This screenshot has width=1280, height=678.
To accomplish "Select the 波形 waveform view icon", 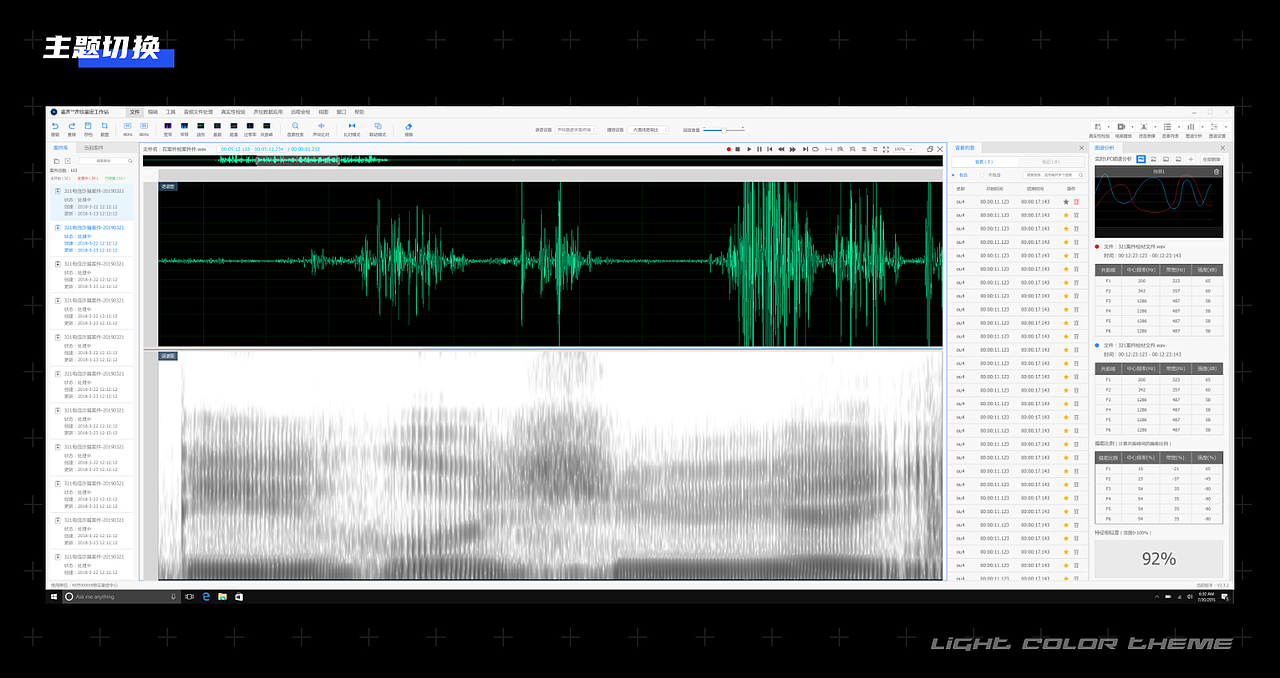I will [200, 126].
